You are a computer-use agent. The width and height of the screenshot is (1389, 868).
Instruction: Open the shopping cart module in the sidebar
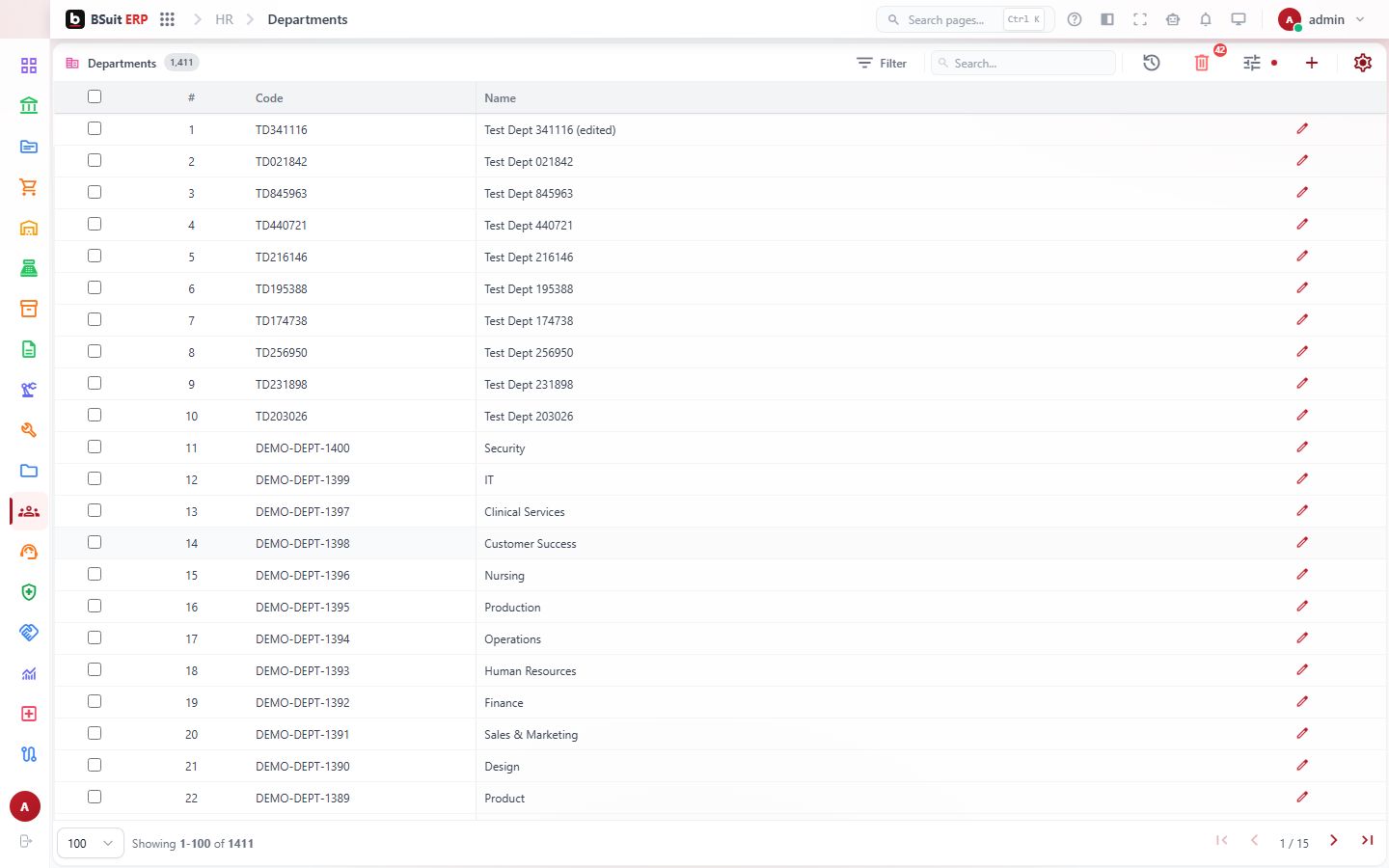[x=29, y=187]
